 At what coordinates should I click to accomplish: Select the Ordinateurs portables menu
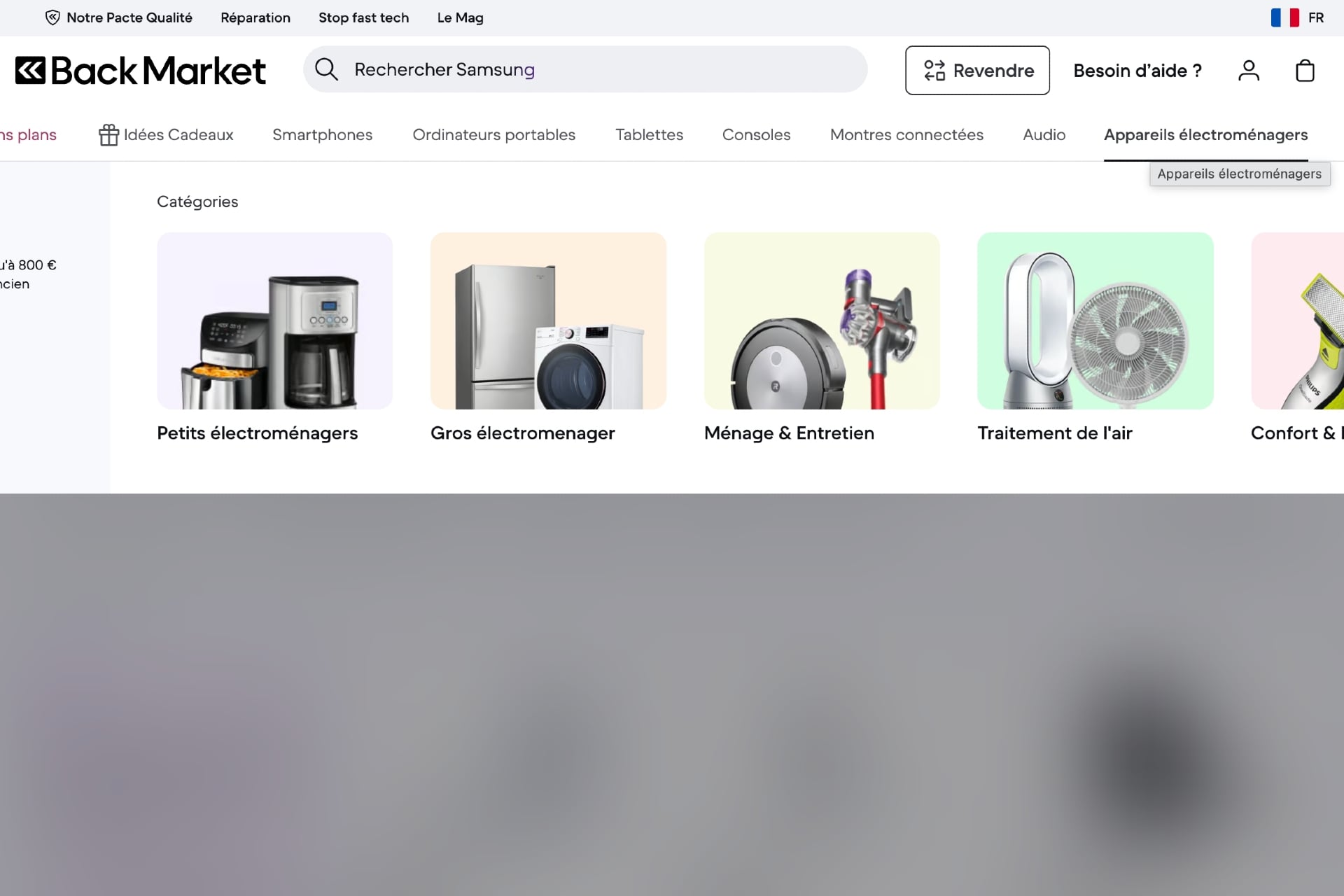point(494,134)
